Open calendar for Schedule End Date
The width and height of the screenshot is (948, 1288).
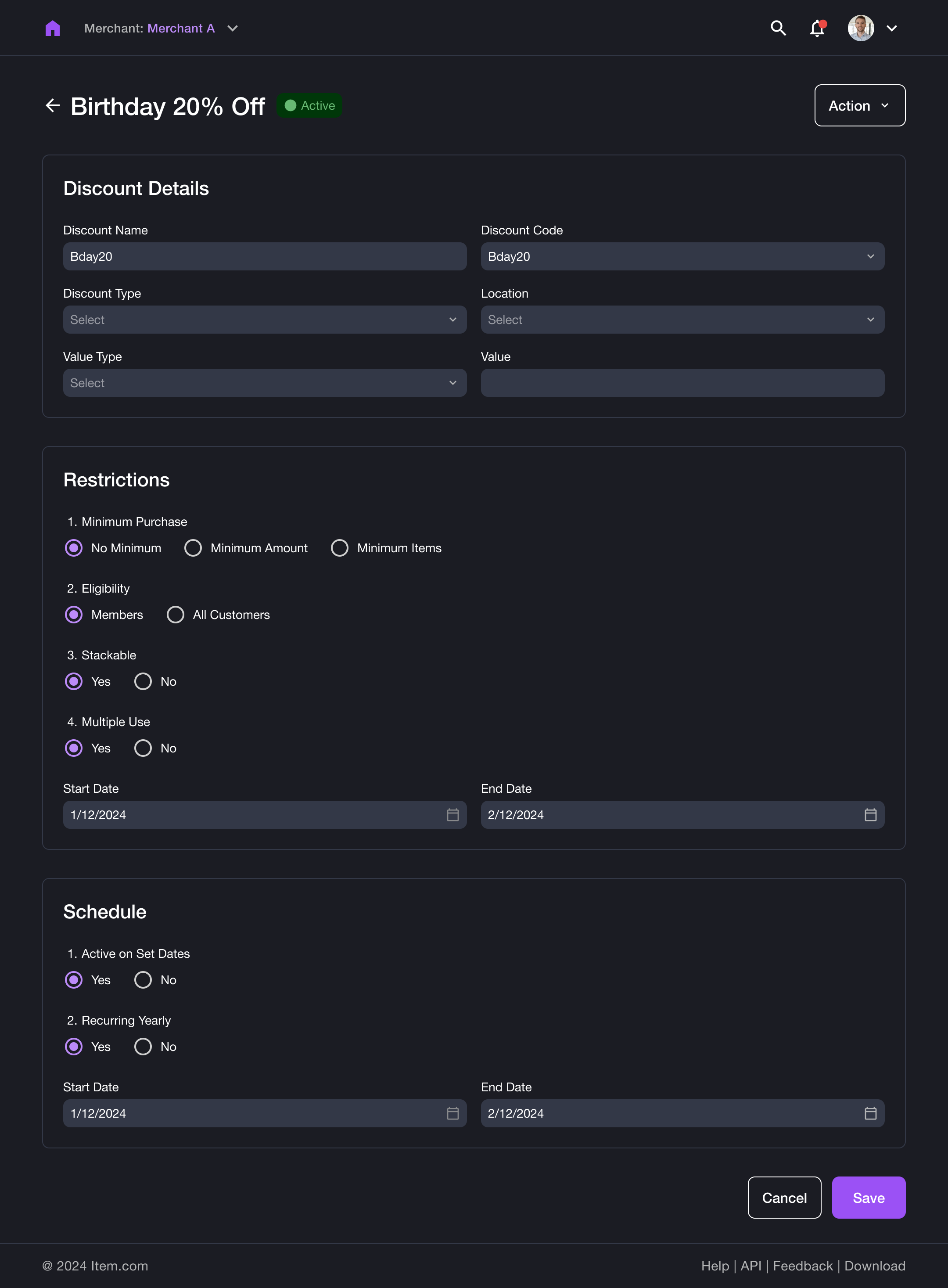point(870,1113)
